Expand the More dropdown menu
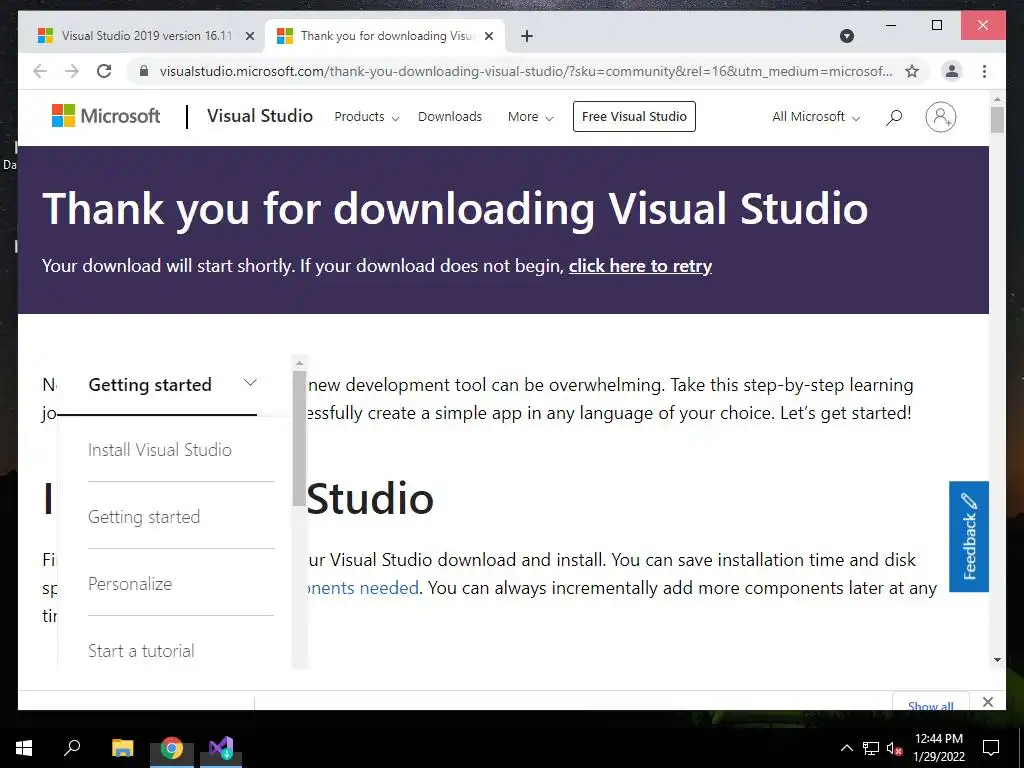 530,117
